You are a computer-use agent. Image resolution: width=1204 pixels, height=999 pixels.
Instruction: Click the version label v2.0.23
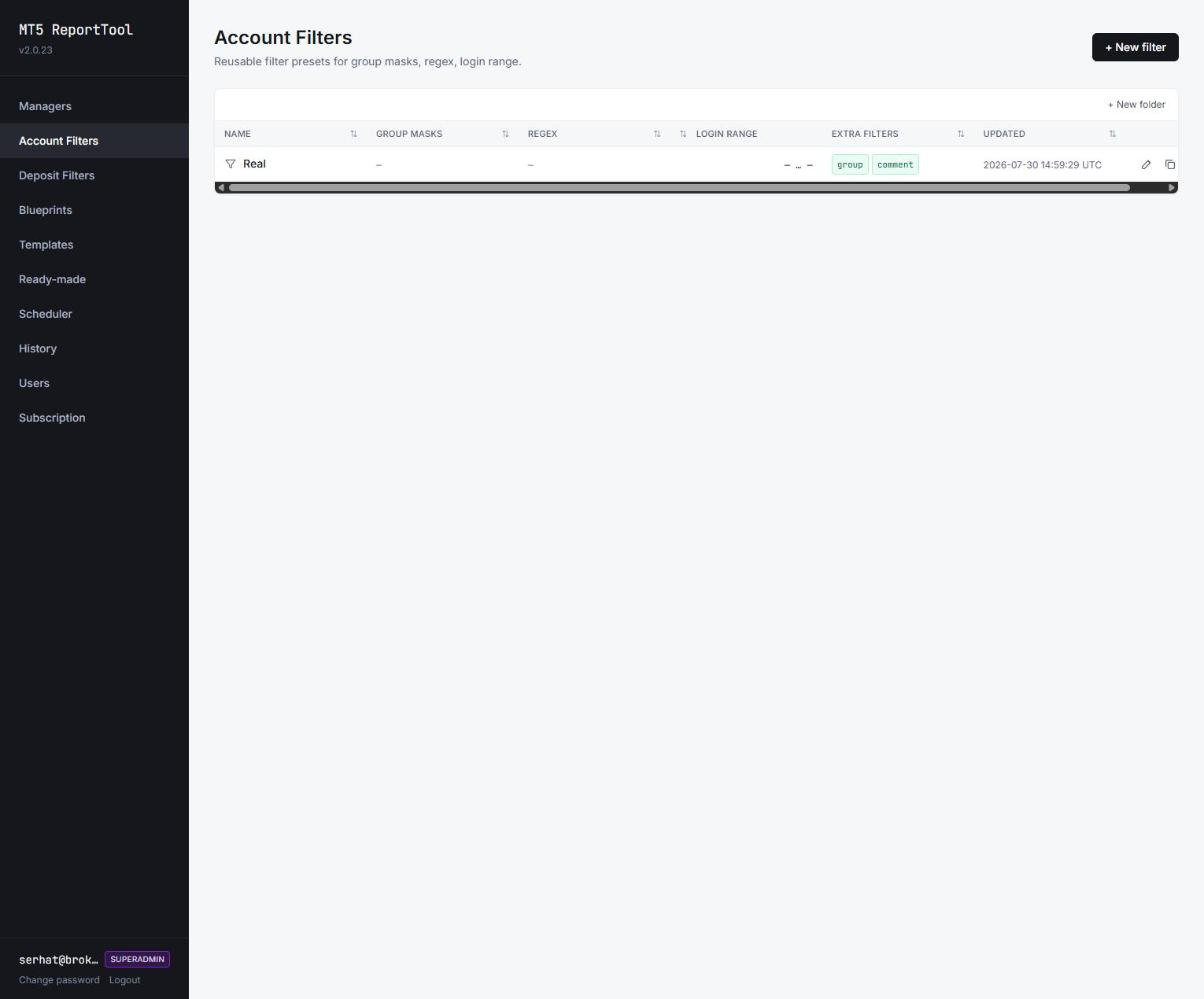(x=36, y=50)
